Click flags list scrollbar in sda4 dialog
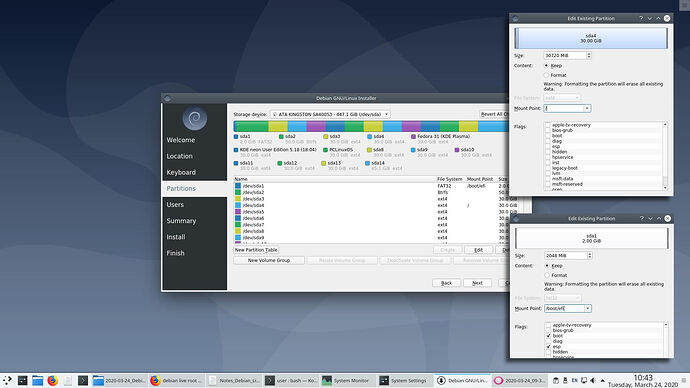 (x=665, y=157)
